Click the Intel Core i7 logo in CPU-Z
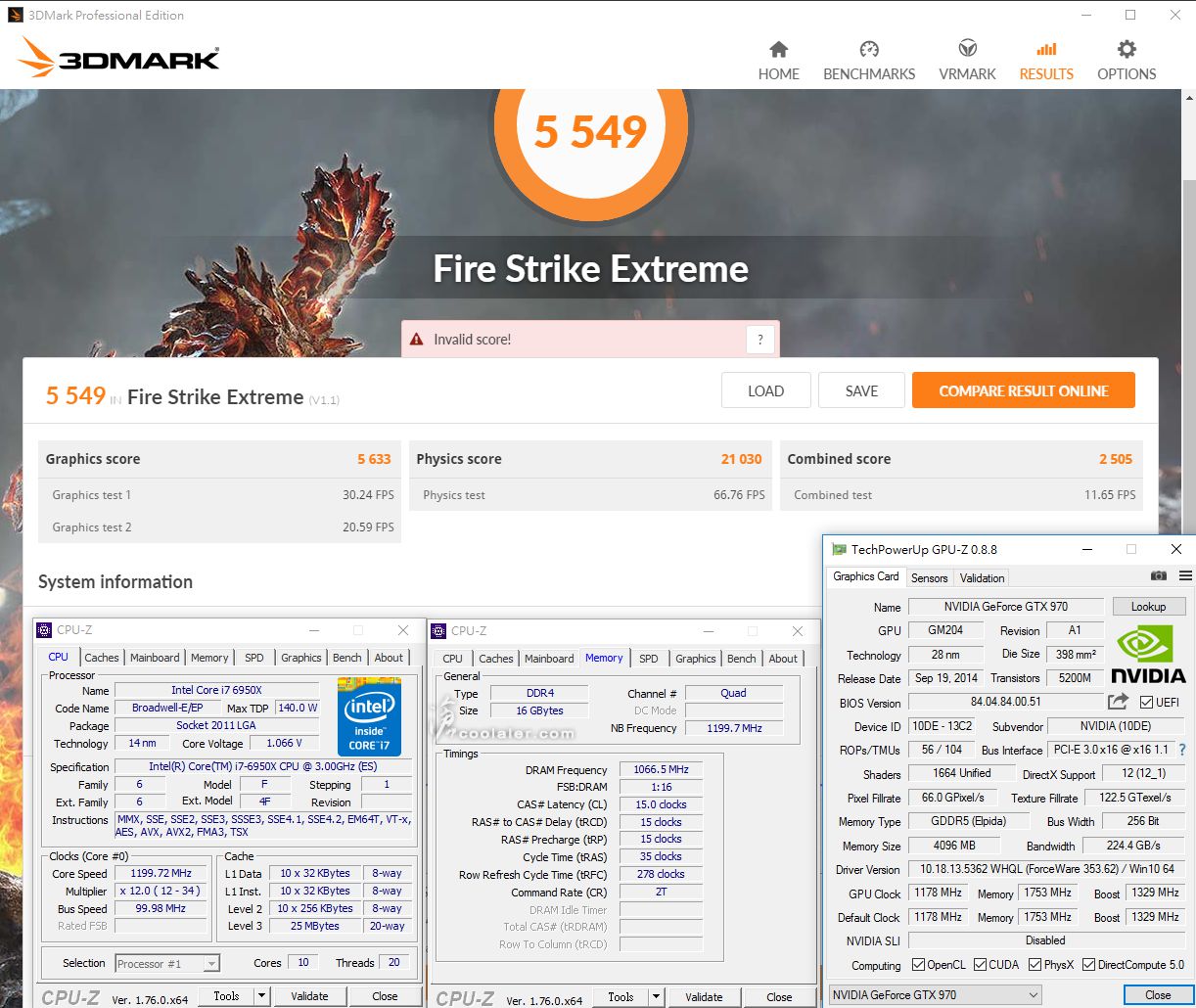Viewport: 1196px width, 1008px height. point(369,716)
